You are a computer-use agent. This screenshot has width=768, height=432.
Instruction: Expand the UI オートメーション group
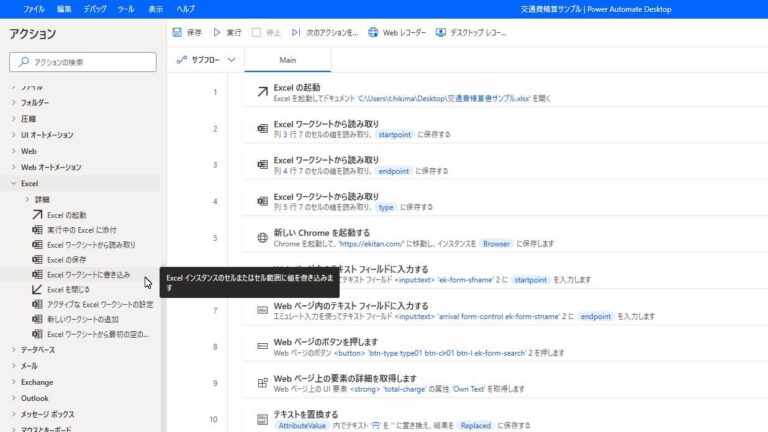click(x=14, y=135)
